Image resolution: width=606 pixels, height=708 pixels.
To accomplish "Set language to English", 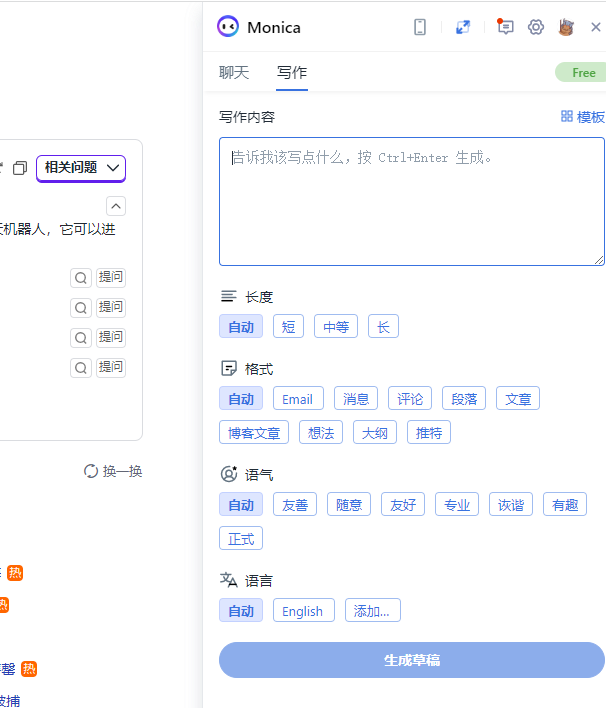I will point(304,610).
